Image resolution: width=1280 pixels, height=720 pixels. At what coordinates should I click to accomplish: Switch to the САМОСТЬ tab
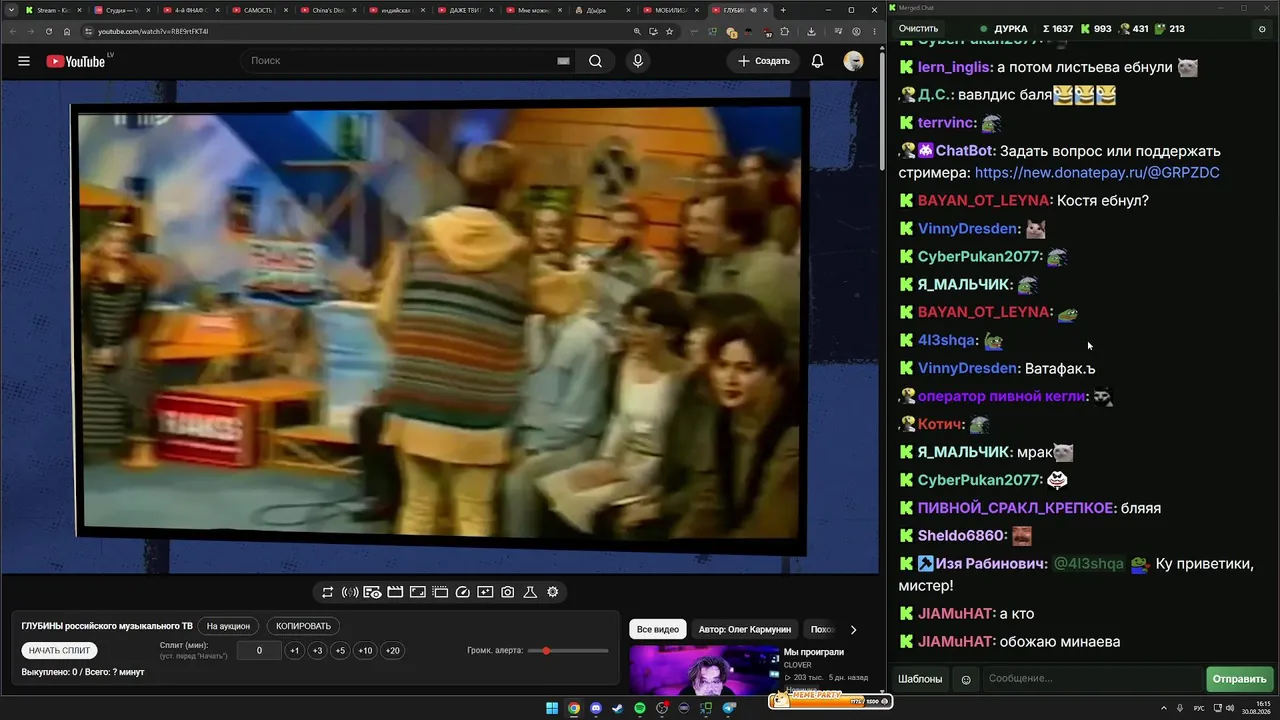[259, 10]
